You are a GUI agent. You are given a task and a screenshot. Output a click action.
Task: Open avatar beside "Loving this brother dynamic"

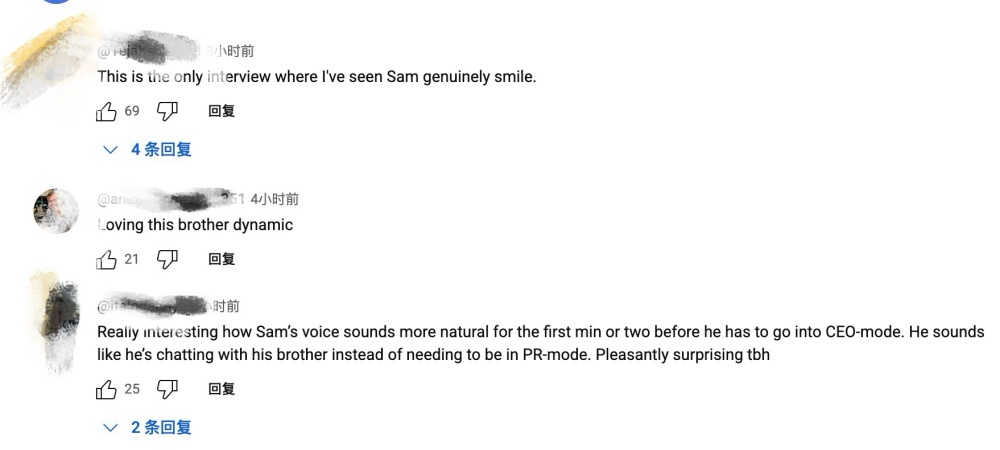(56, 211)
